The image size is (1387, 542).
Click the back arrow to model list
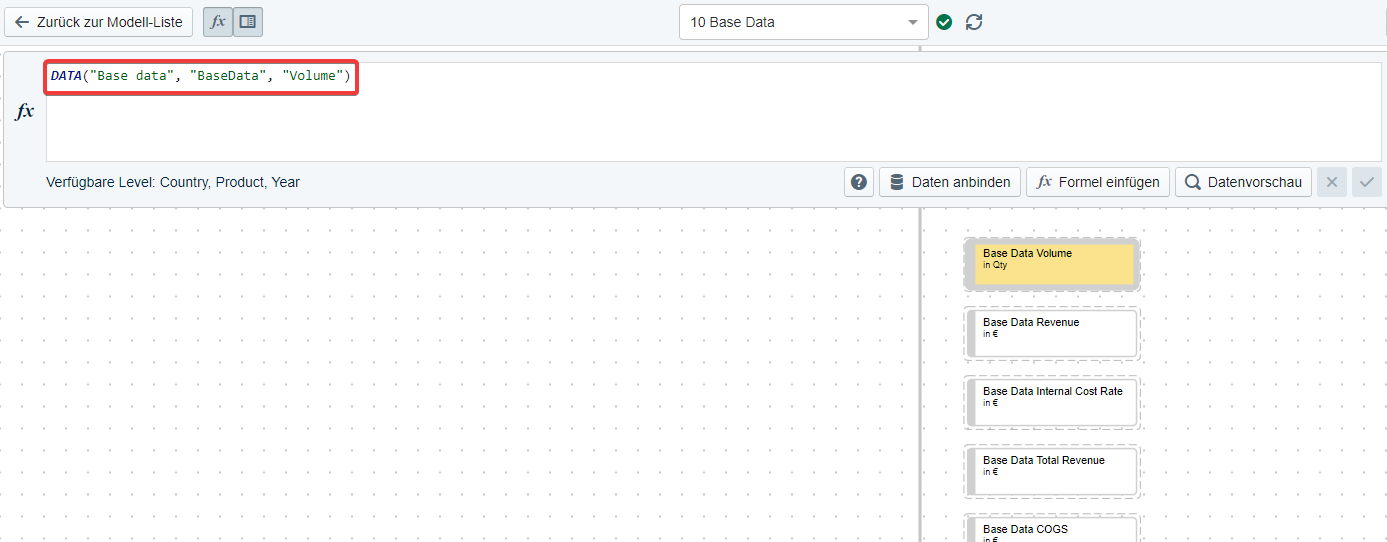pyautogui.click(x=22, y=22)
